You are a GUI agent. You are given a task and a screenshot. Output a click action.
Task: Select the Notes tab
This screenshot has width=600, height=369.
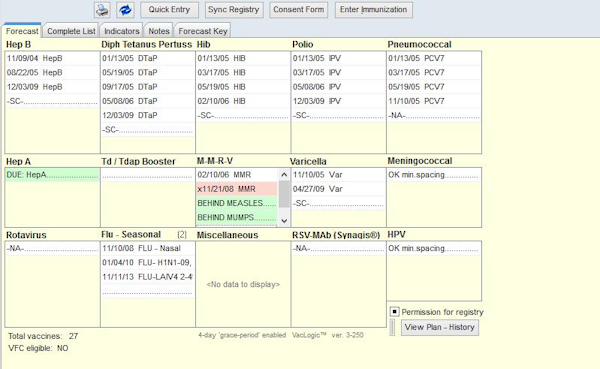[159, 31]
